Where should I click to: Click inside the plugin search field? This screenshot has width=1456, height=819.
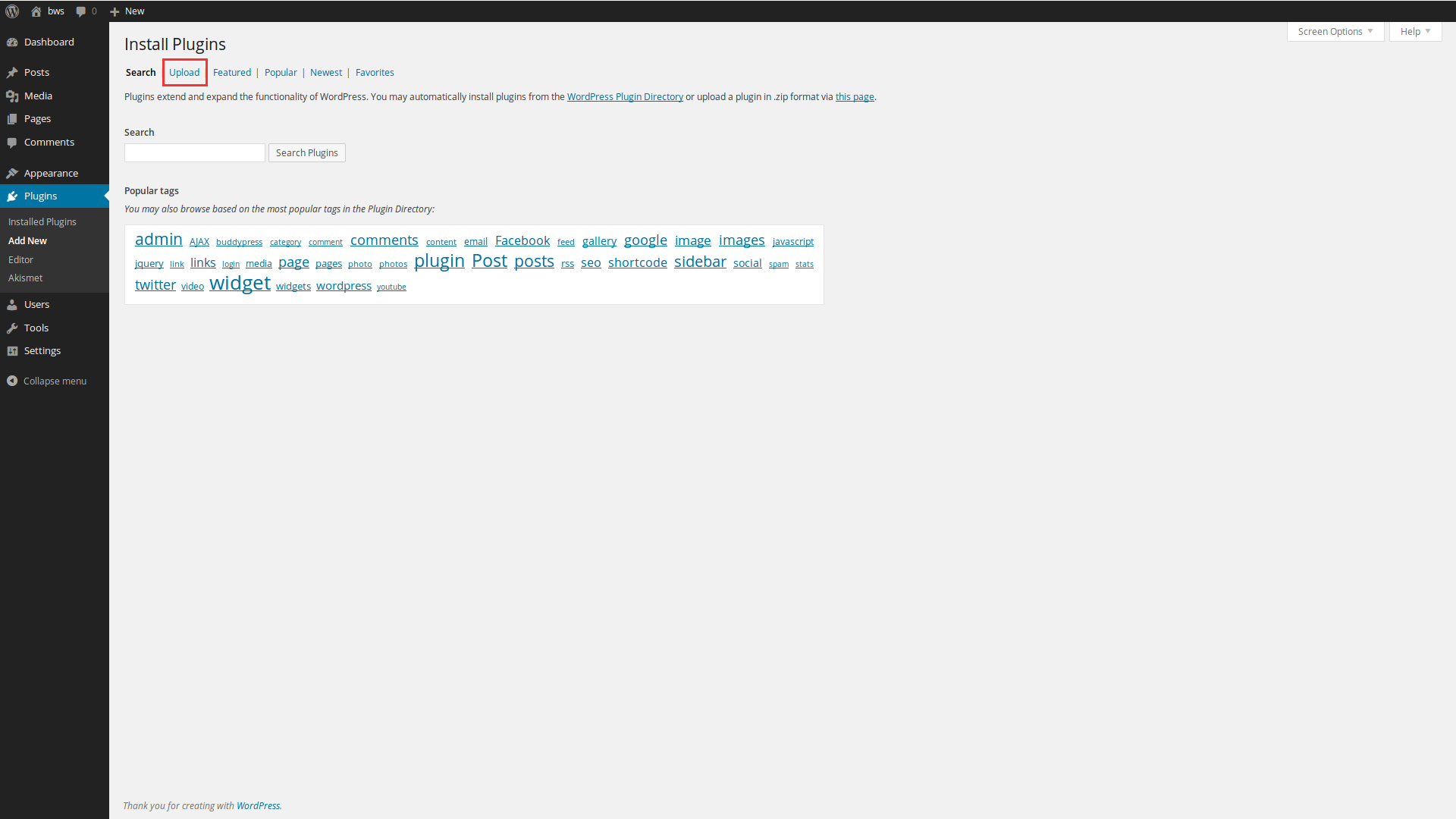click(x=194, y=152)
